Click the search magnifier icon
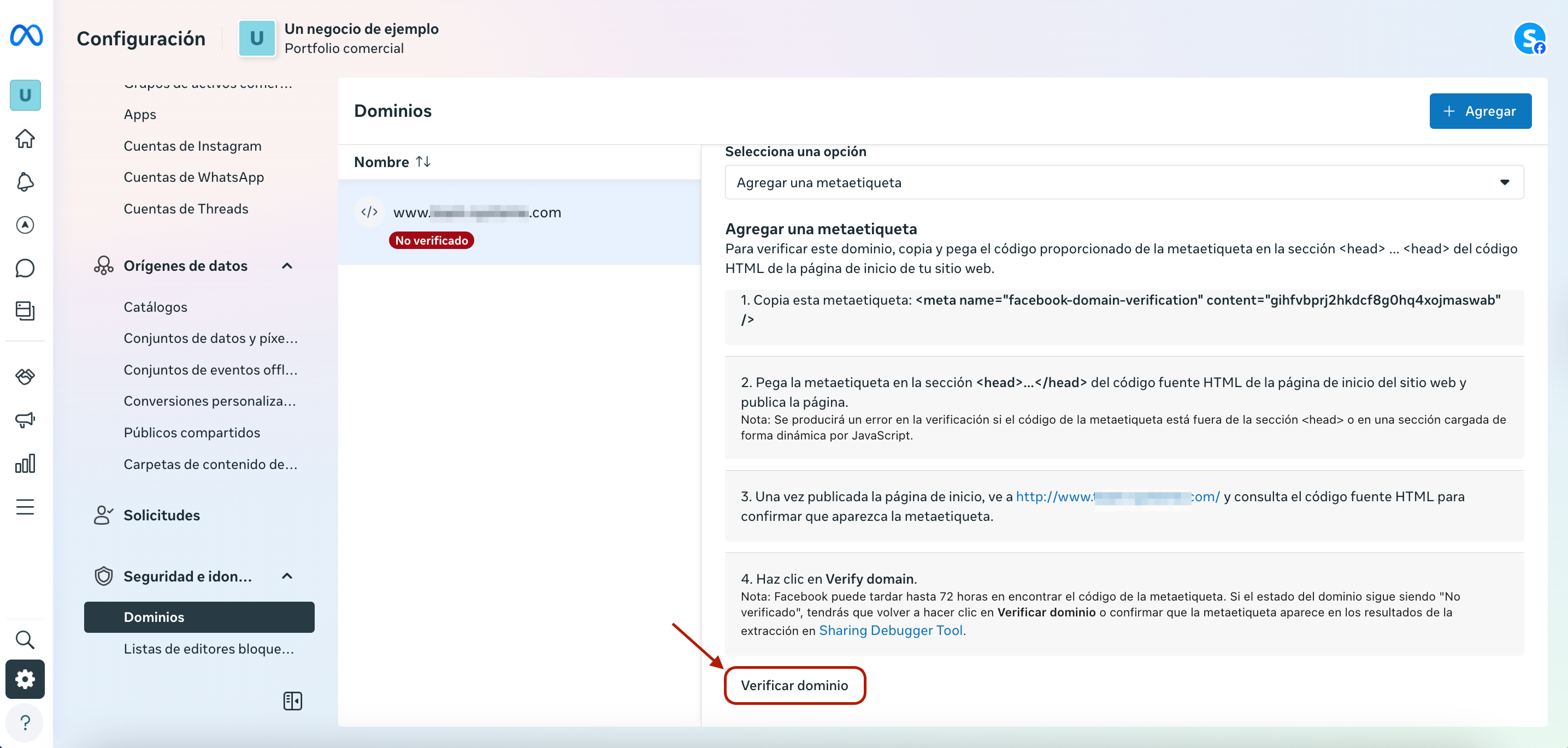1568x748 pixels. pos(25,639)
